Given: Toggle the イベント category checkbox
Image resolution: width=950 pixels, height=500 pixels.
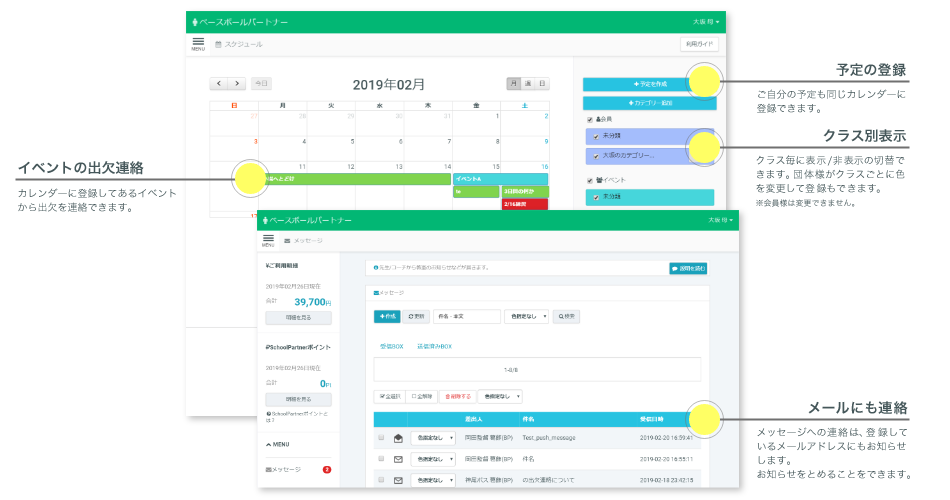Looking at the screenshot, I should (x=590, y=180).
